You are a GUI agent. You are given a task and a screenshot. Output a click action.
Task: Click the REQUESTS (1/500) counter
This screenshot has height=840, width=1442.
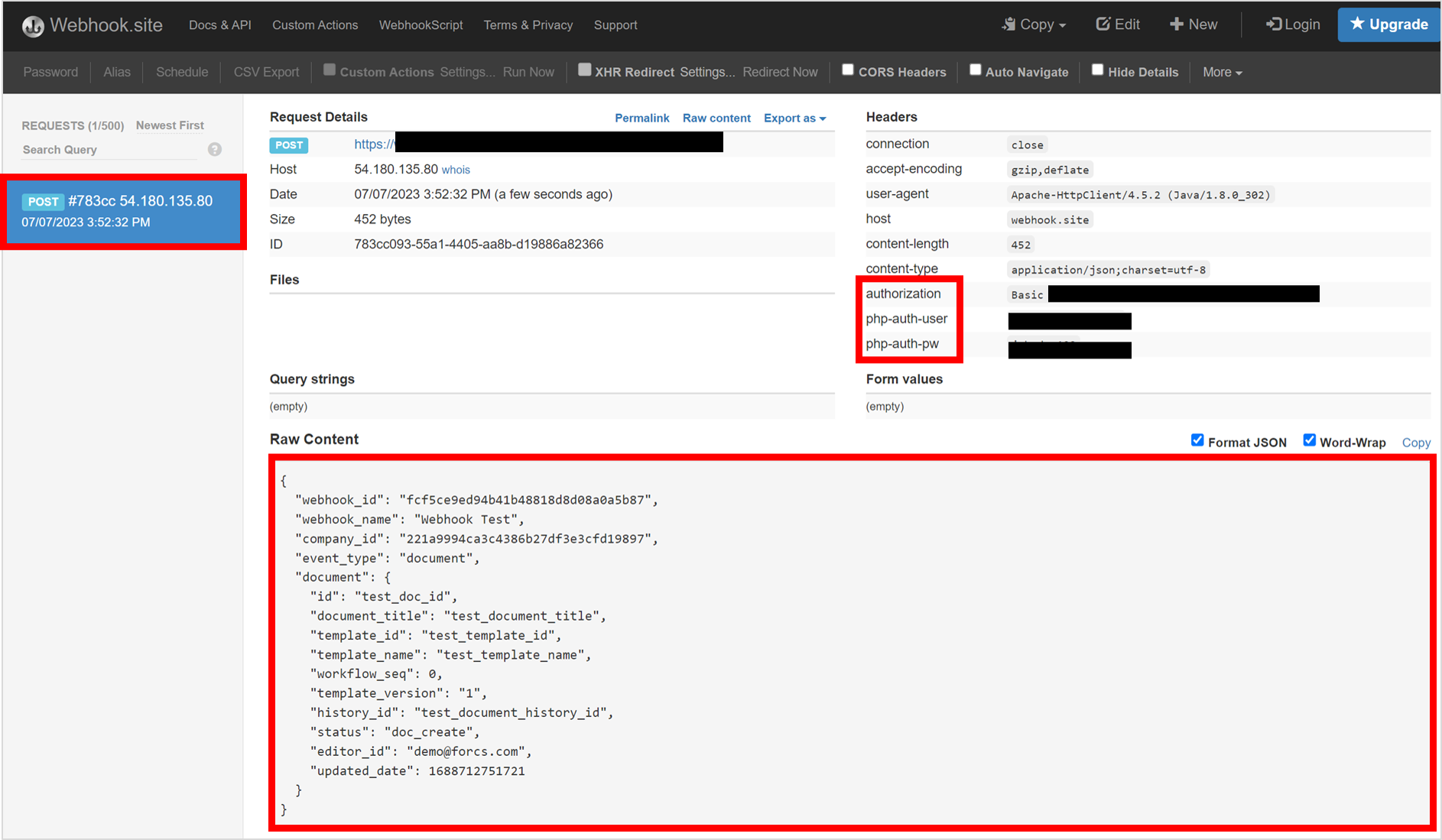tap(73, 125)
